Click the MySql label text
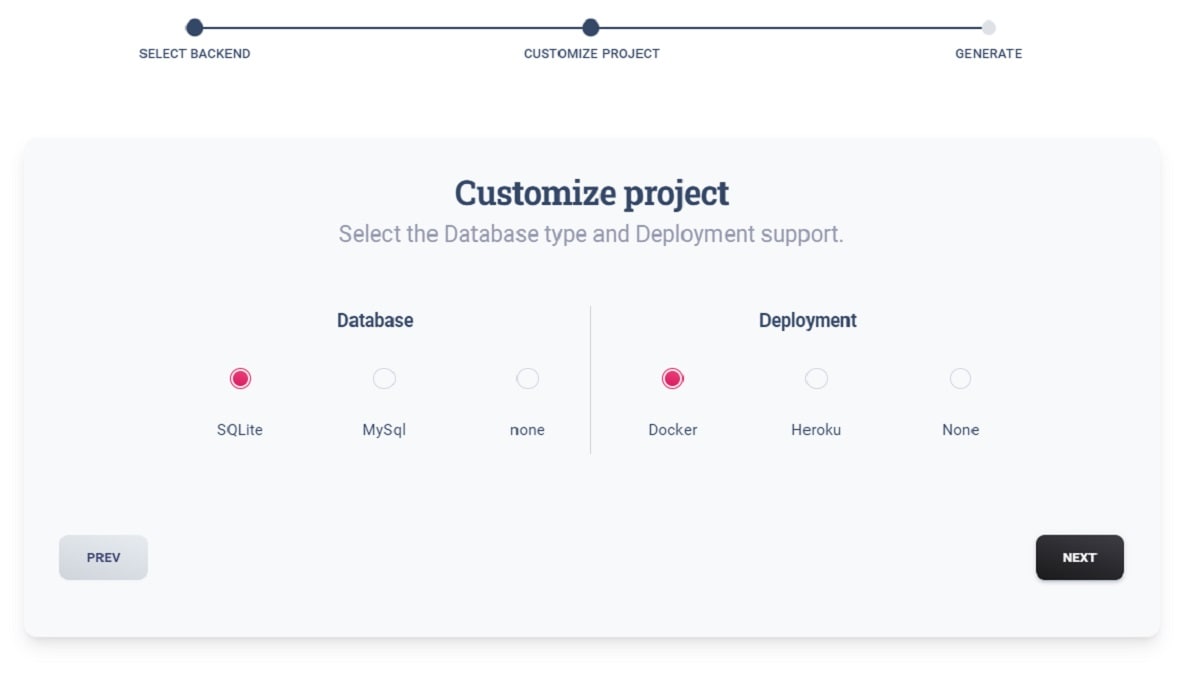The height and width of the screenshot is (683, 1200). [384, 429]
